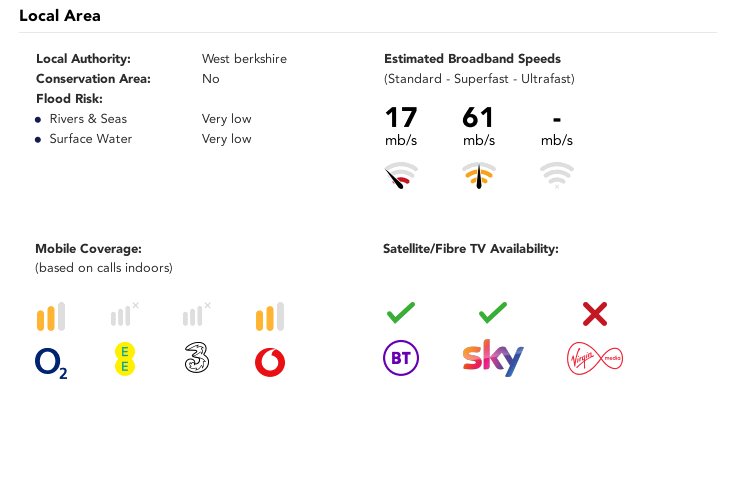Click the red cross above Virgin Media
The image size is (747, 500).
pyautogui.click(x=595, y=314)
